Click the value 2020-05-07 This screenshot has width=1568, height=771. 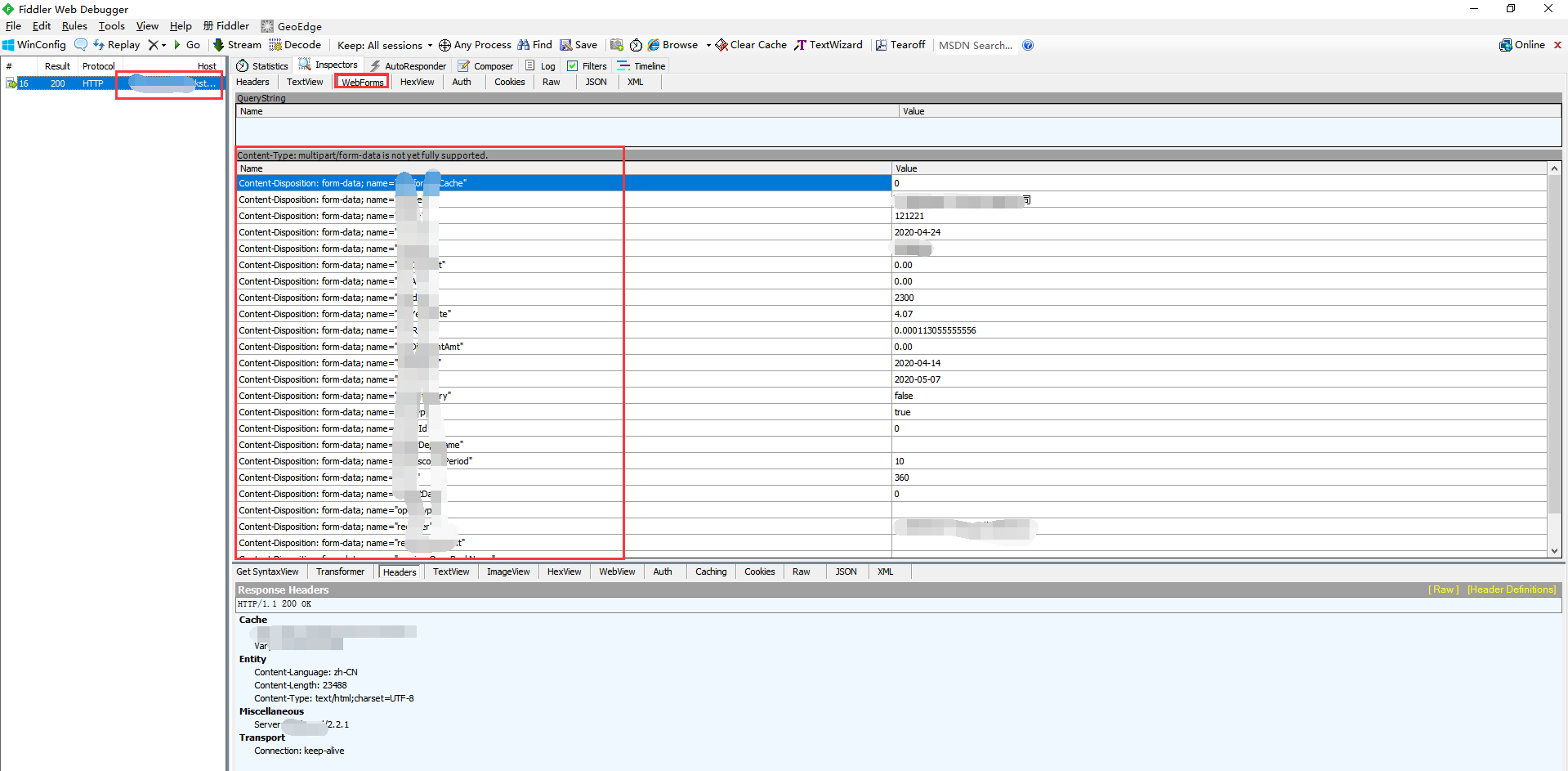(917, 379)
